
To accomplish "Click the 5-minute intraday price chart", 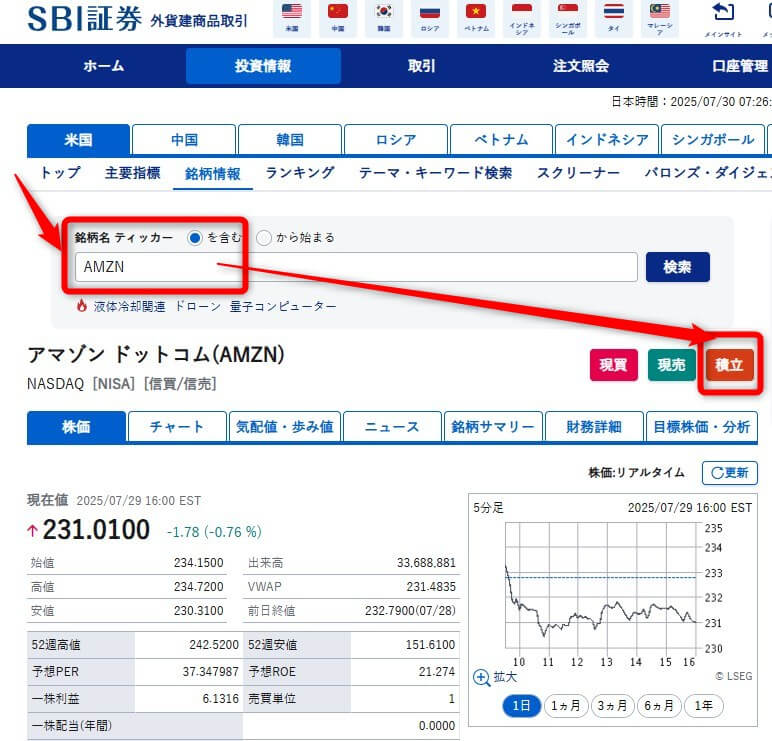I will (x=601, y=585).
